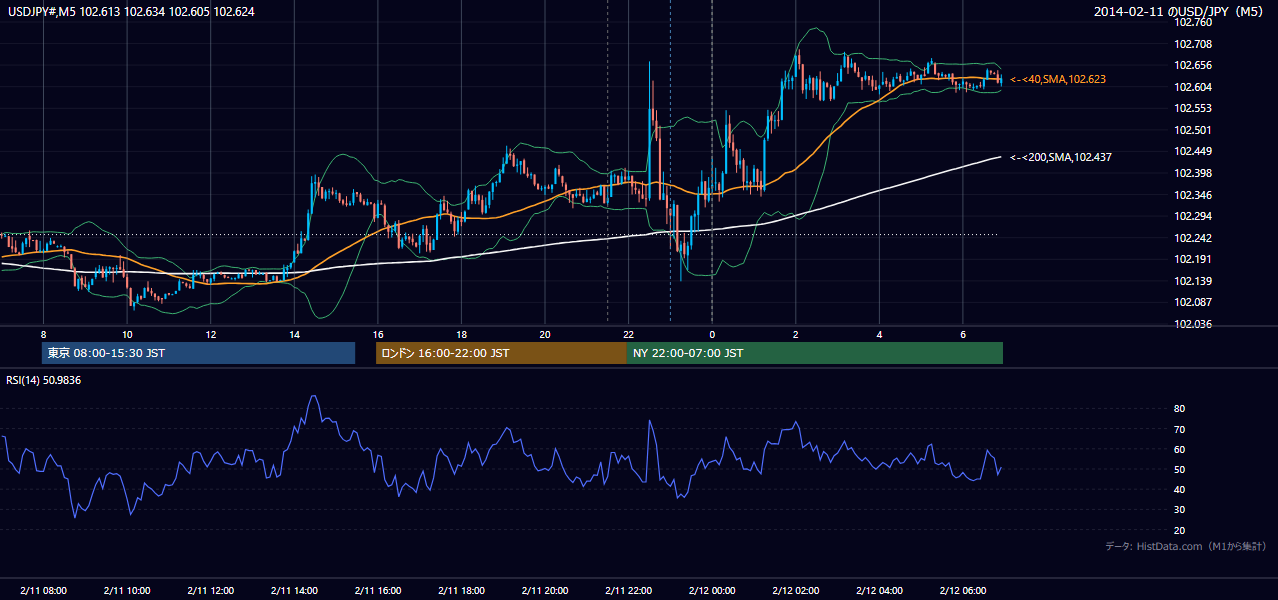This screenshot has height=600, width=1278.
Task: Click hour label 22 under the price chart
Action: pos(628,334)
